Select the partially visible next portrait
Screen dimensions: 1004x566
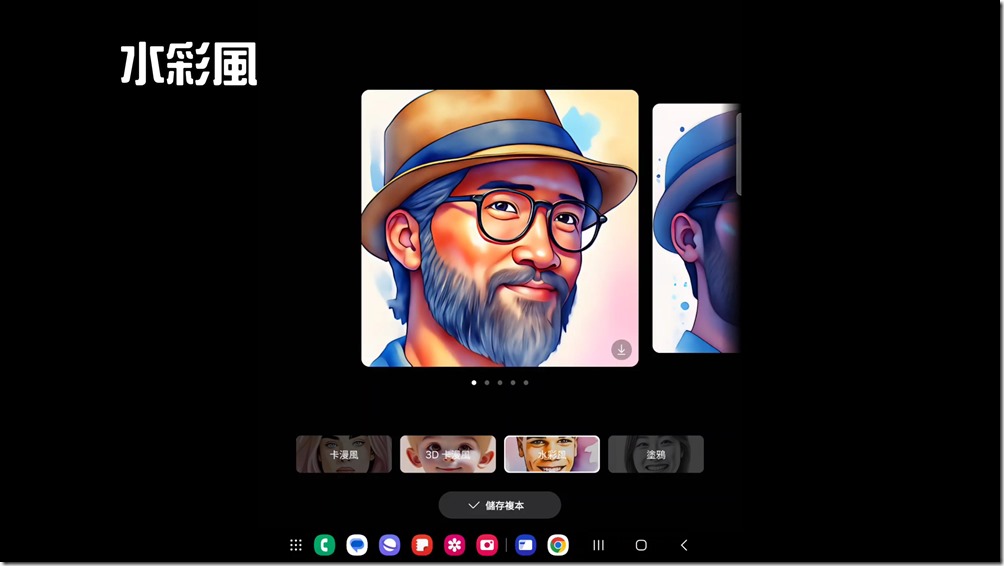(696, 228)
